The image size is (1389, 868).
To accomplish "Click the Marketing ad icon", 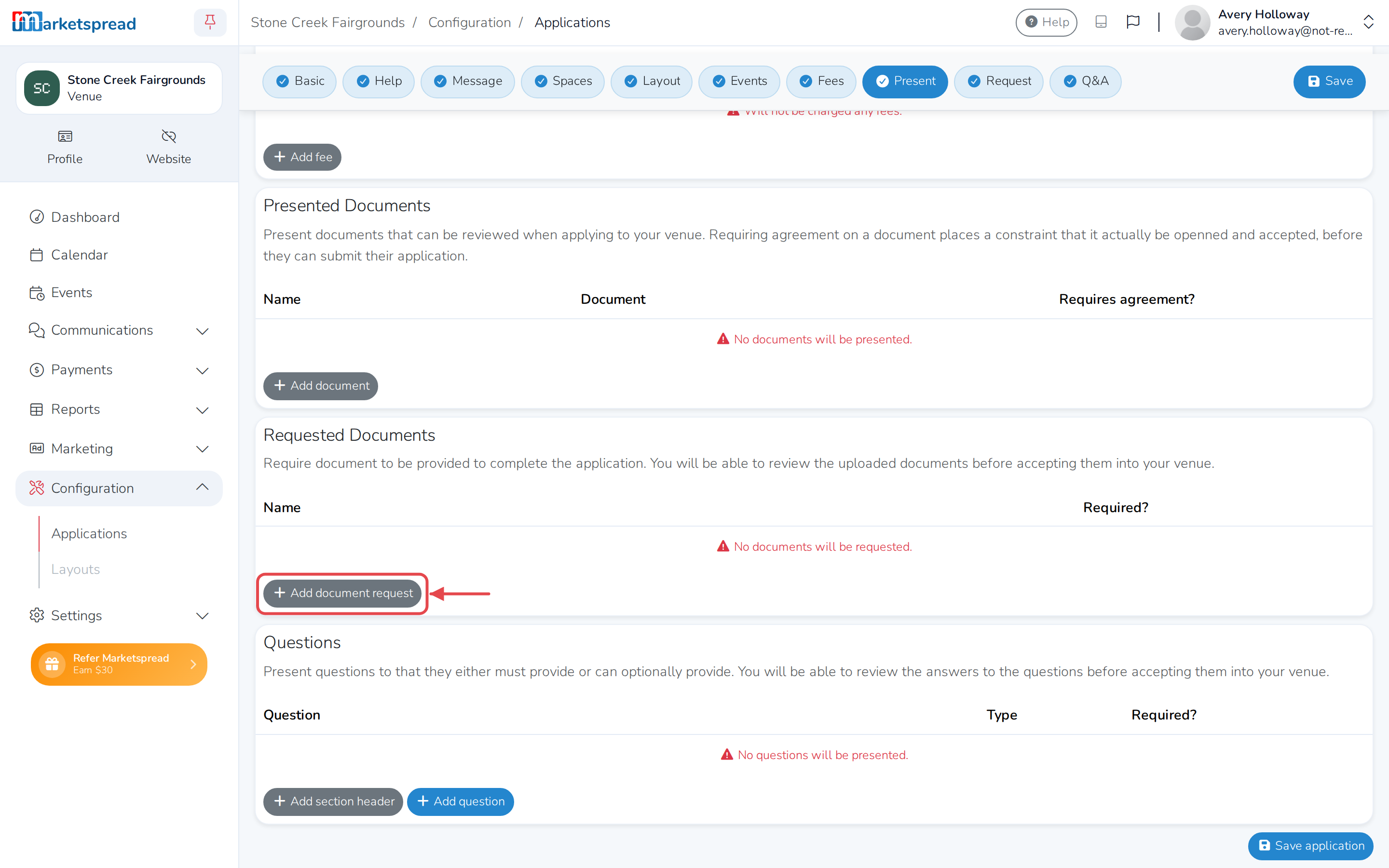I will click(x=37, y=448).
